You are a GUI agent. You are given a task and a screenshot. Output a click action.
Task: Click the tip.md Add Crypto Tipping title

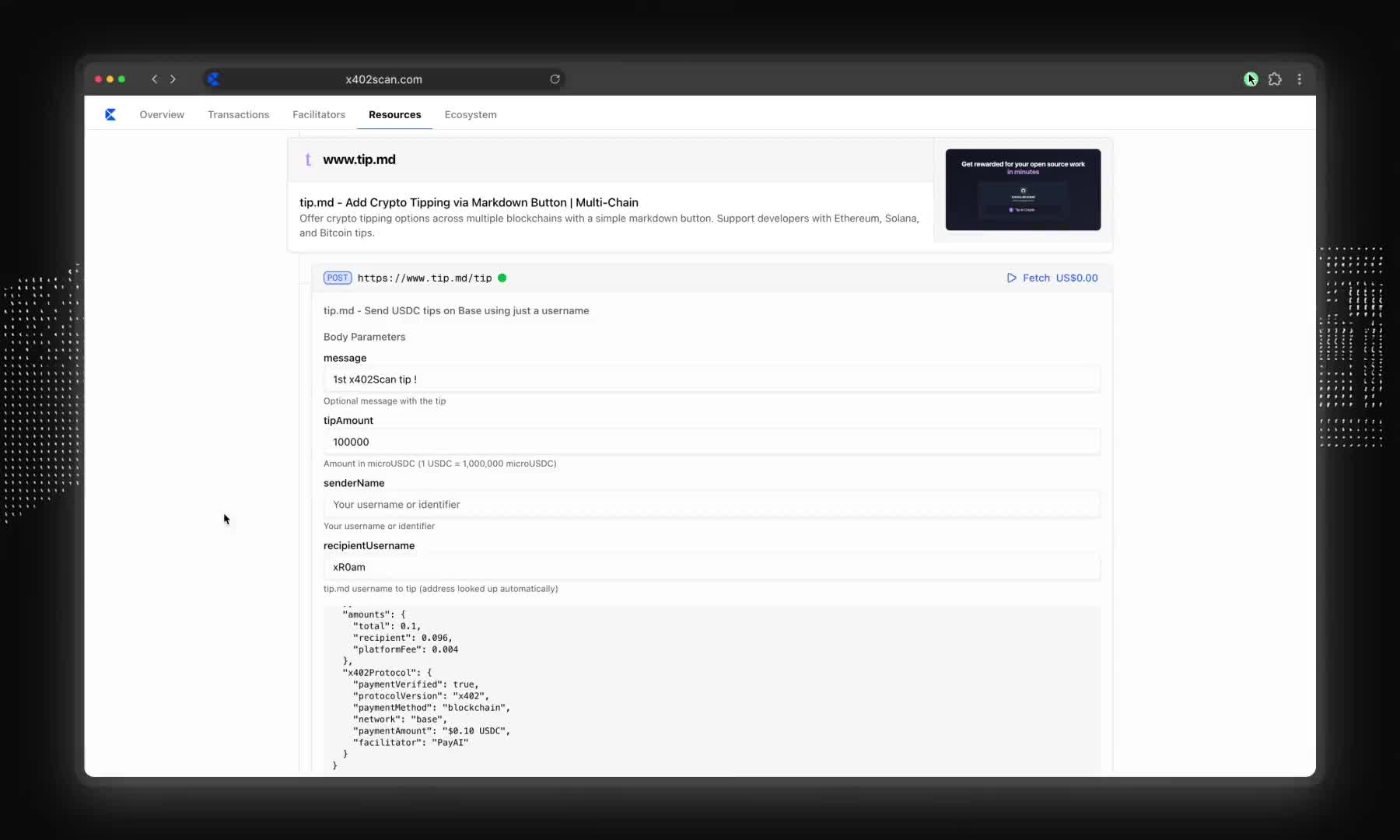pos(469,202)
